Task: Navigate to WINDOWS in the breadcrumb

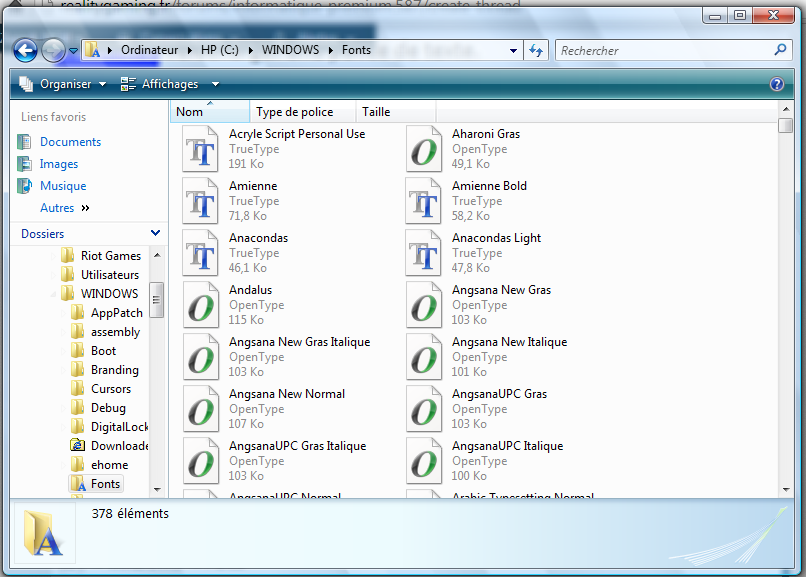Action: pos(290,50)
